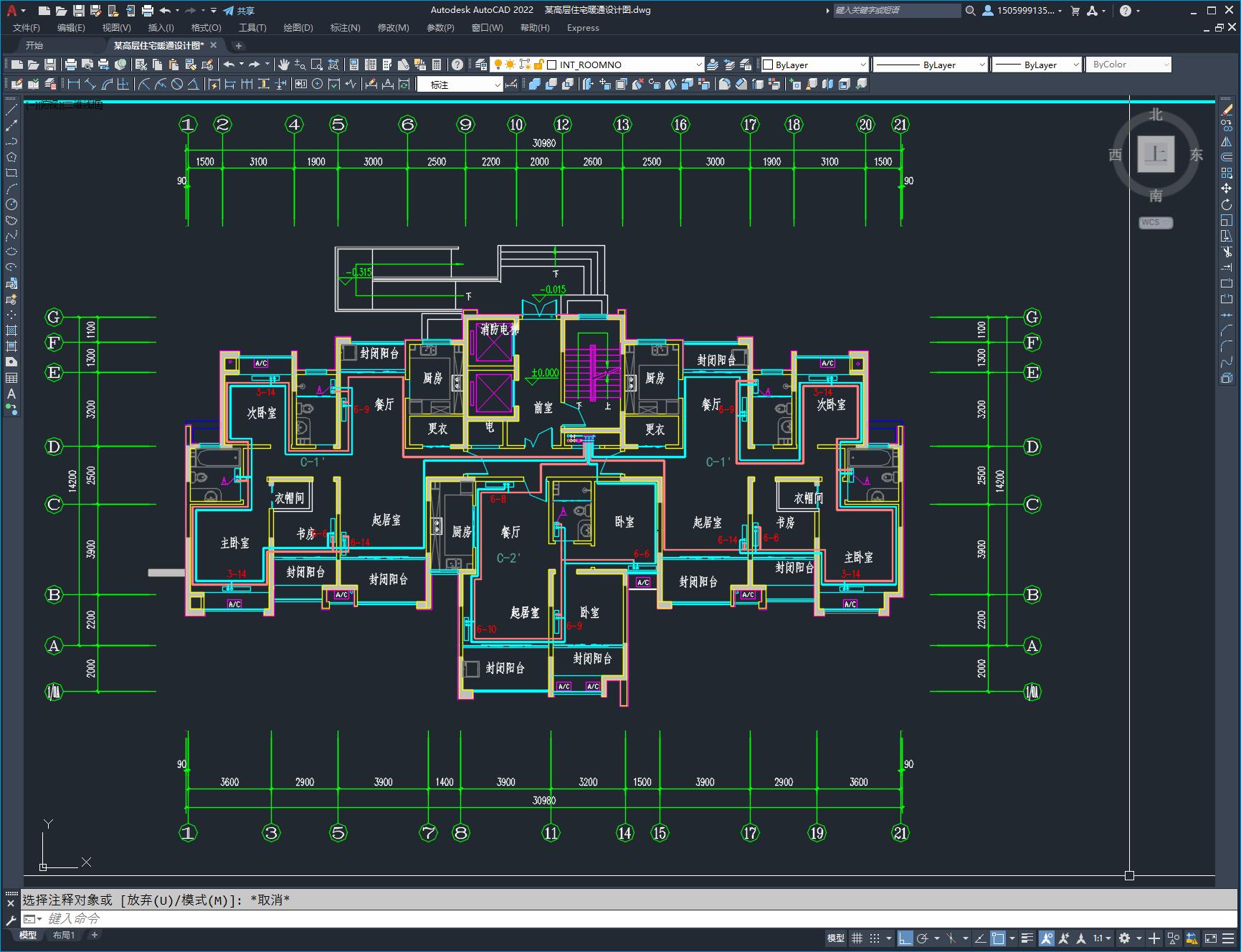Toggle Polar tracking in status bar
Image resolution: width=1241 pixels, height=952 pixels.
point(923,938)
